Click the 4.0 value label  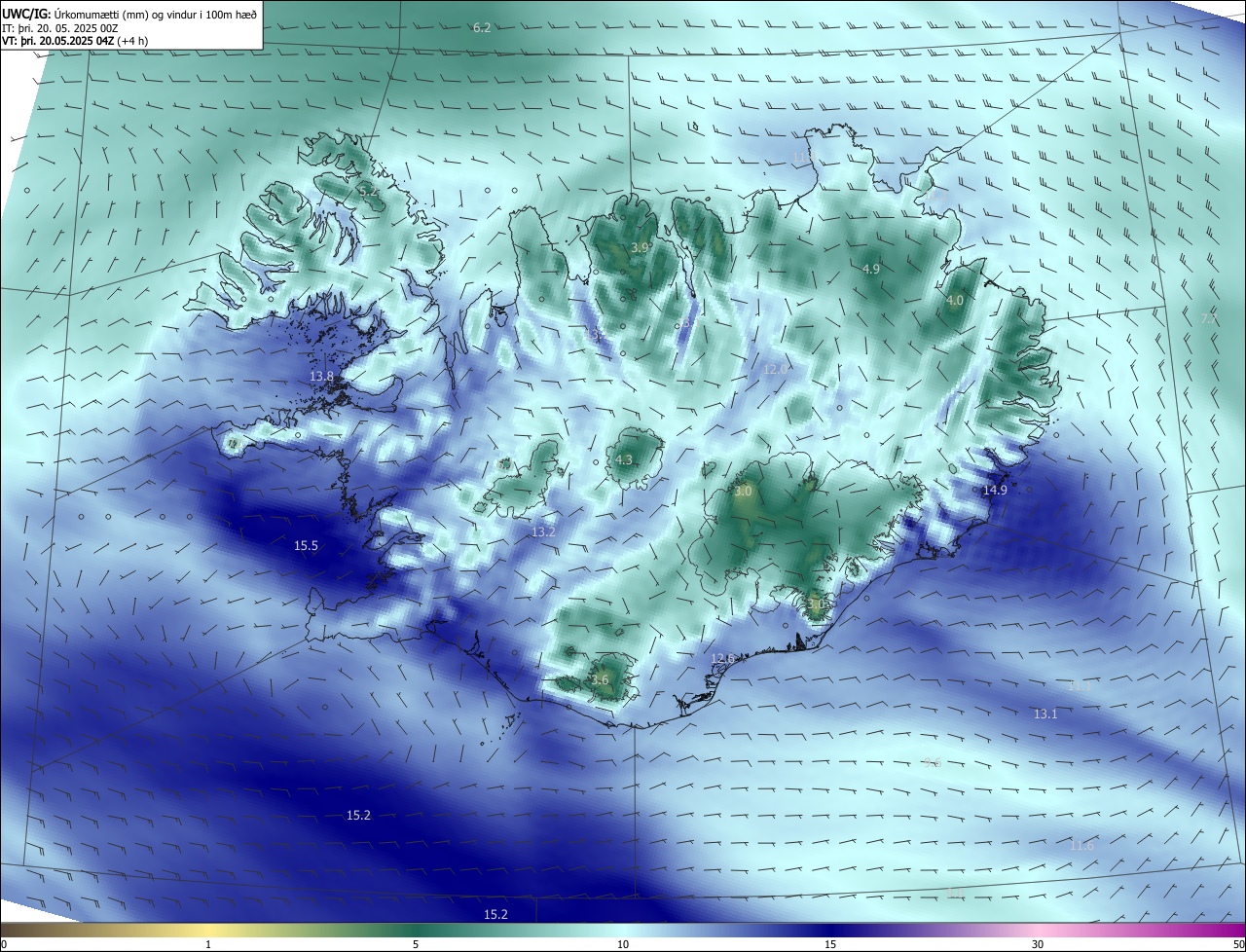click(x=955, y=301)
